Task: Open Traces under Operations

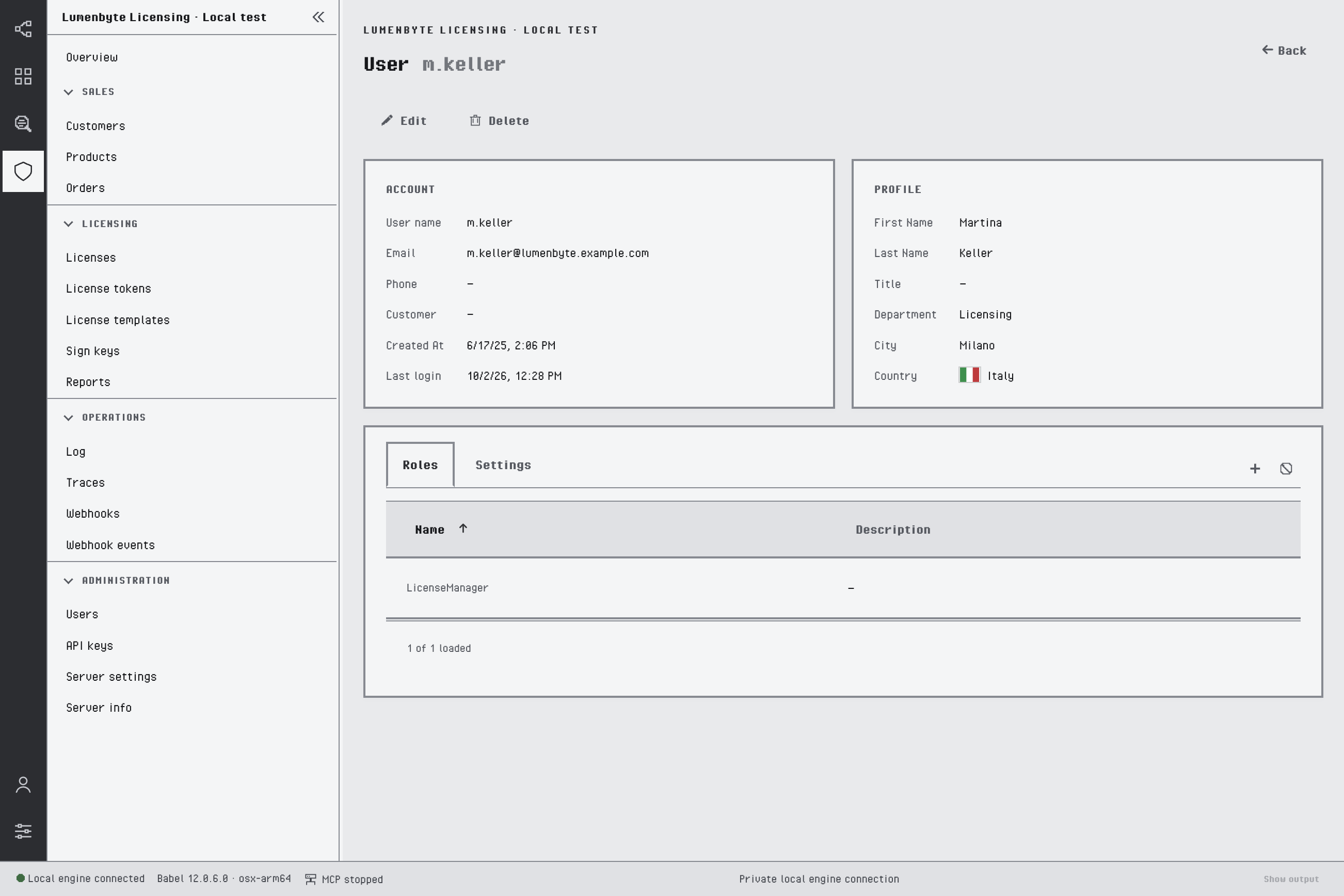Action: click(x=85, y=482)
